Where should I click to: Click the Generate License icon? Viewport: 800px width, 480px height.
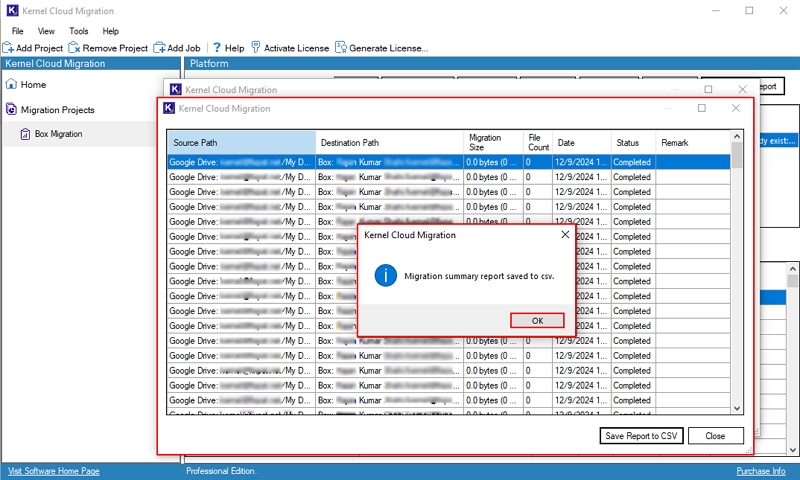coord(340,48)
